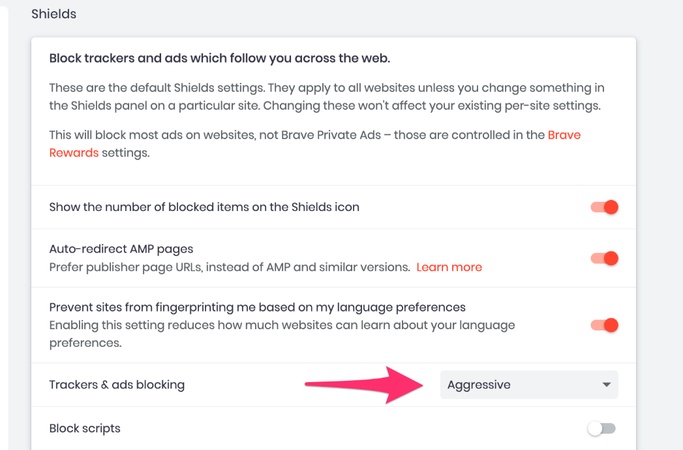Click the "Block scripts" row label

(x=85, y=428)
